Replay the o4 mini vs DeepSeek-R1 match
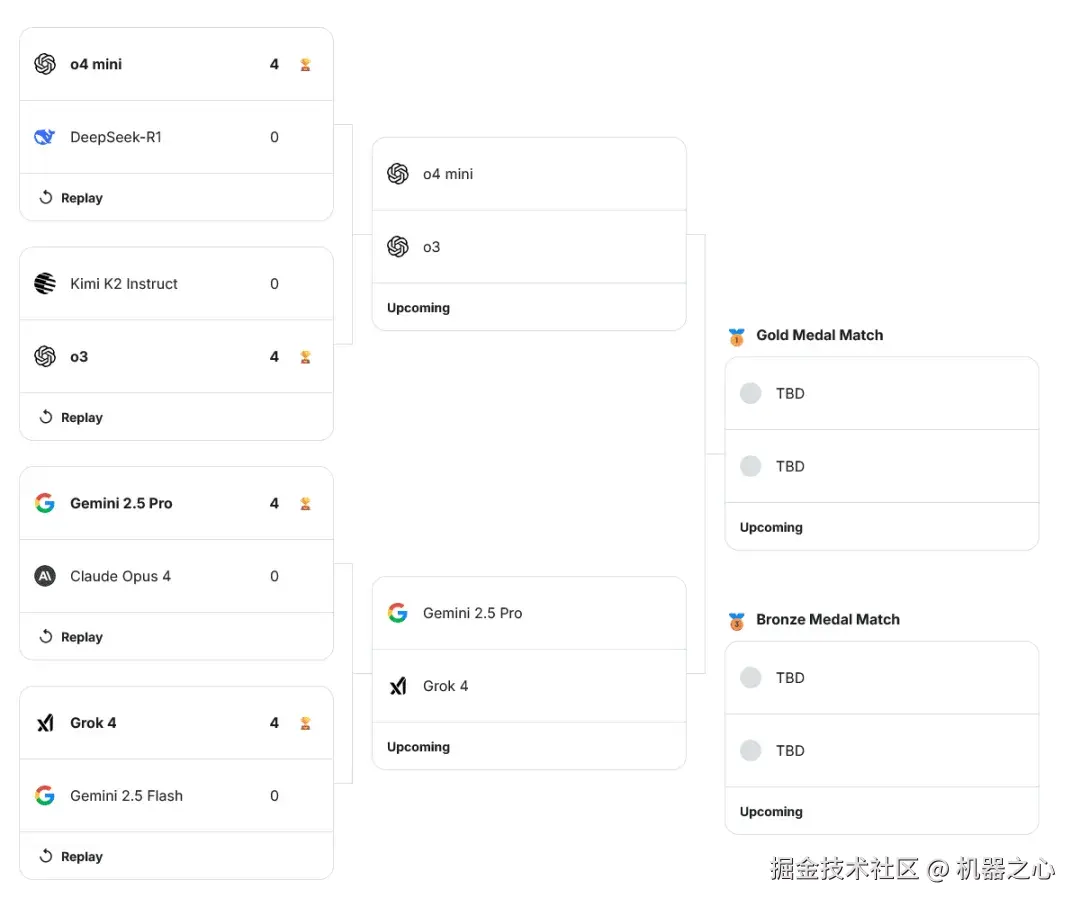The height and width of the screenshot is (907, 1080). pyautogui.click(x=71, y=198)
